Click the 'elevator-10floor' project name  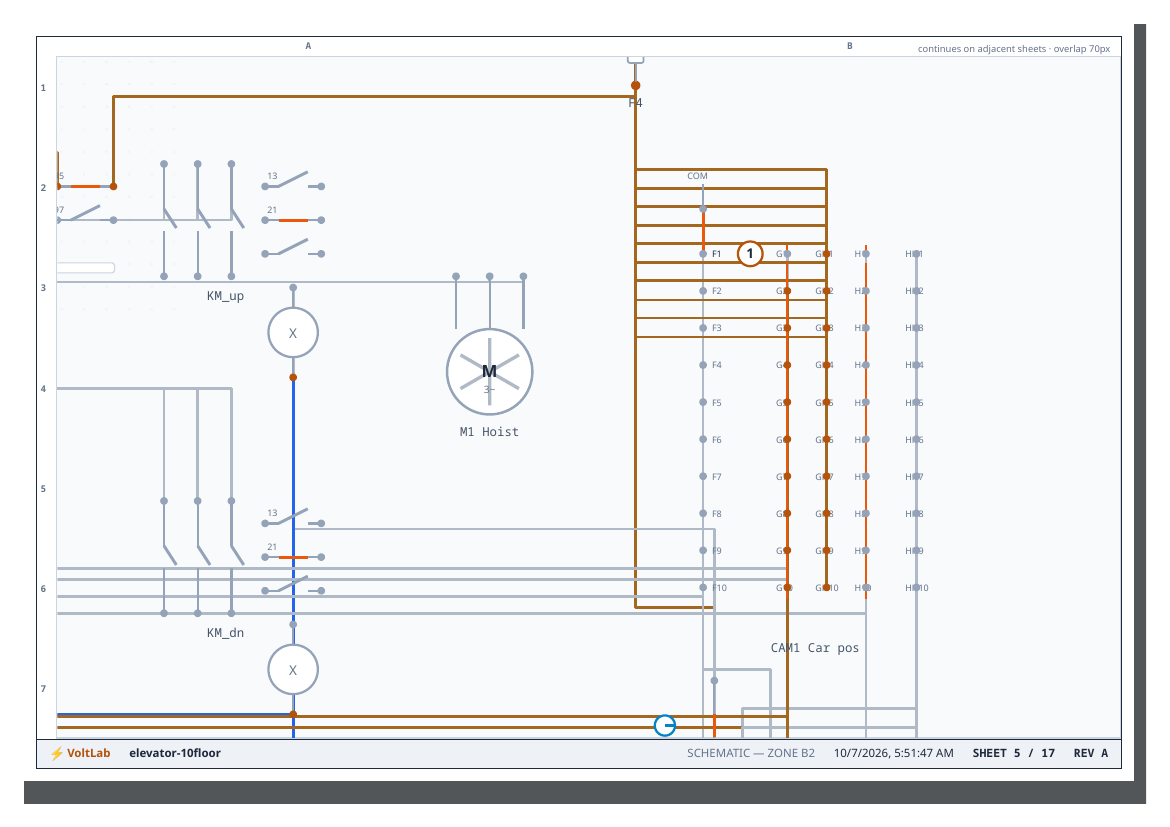[x=175, y=753]
